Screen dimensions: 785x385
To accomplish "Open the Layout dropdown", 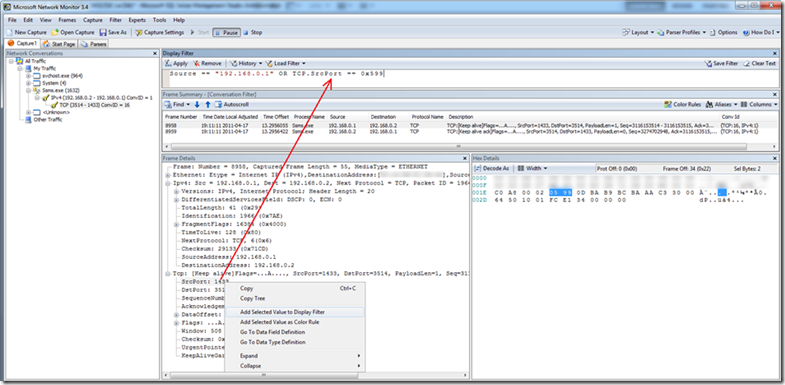I will pyautogui.click(x=638, y=33).
